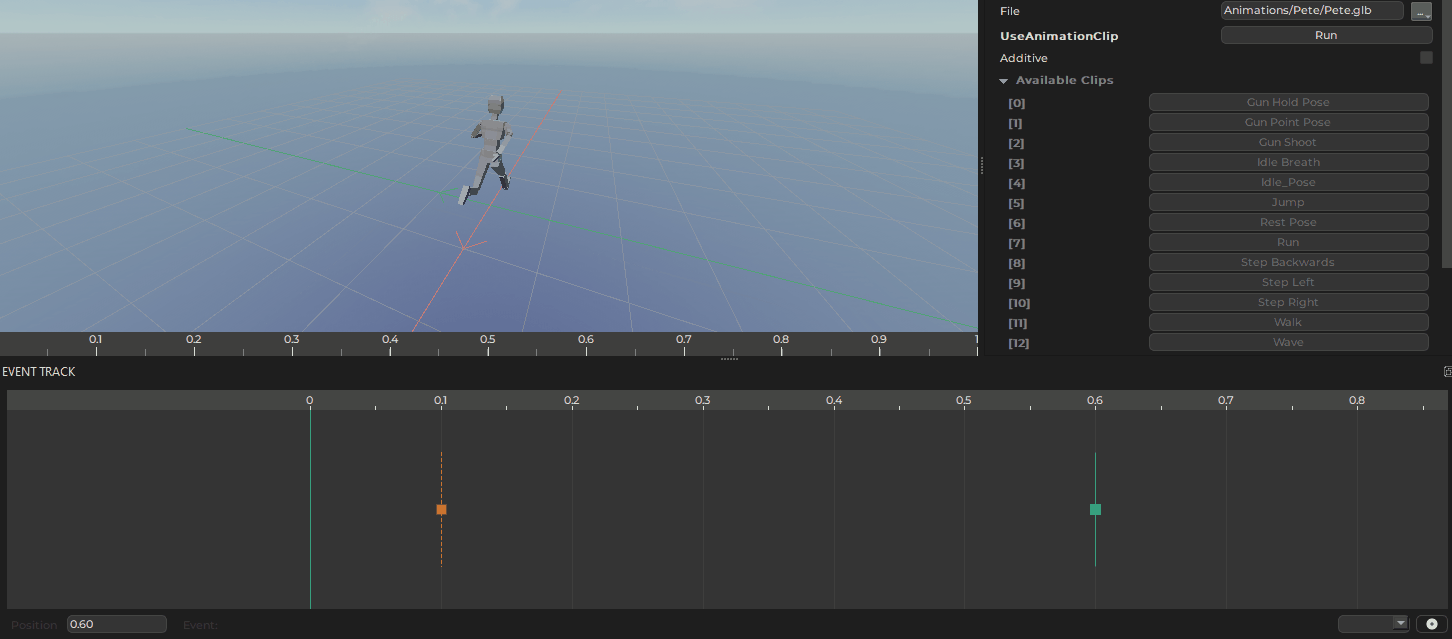Click the Event Track panel maximize icon

[1447, 371]
